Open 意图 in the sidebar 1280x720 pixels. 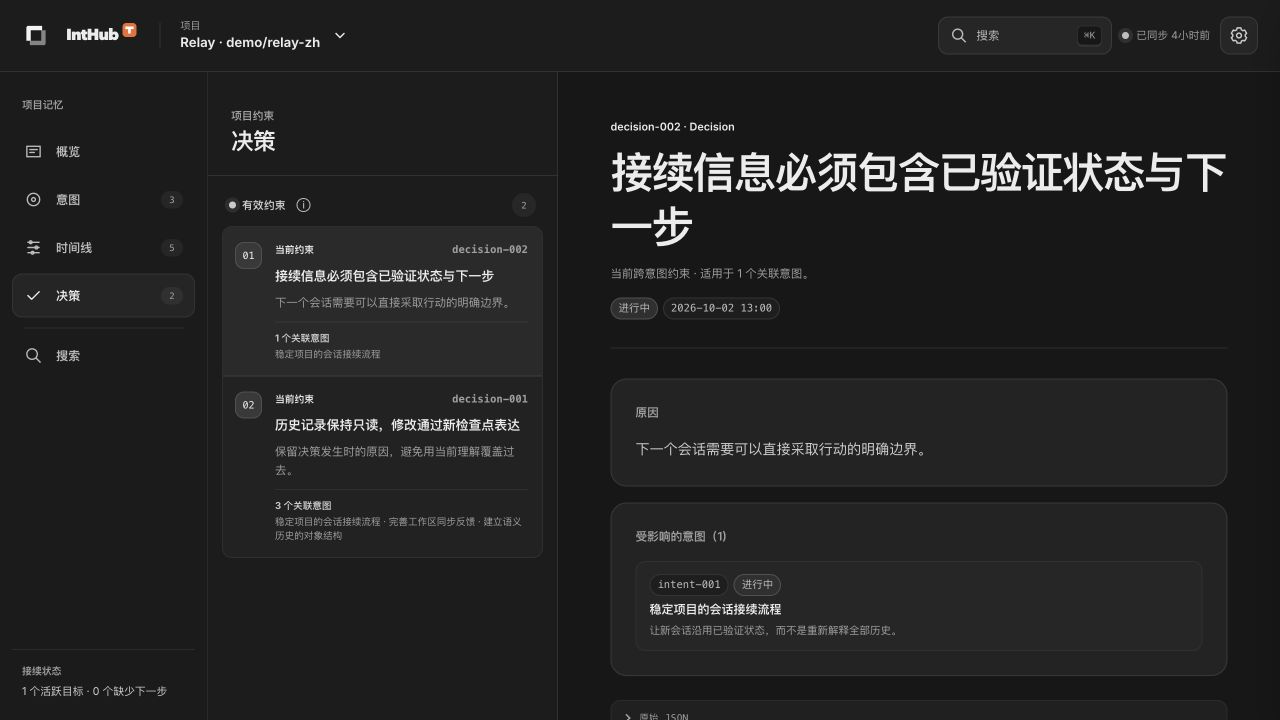(103, 199)
